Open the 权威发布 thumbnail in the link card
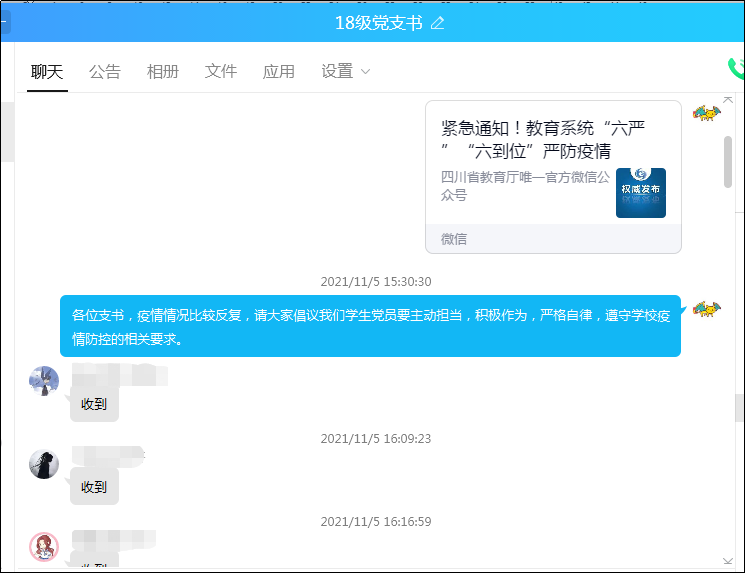Screen dimensions: 746x574 (x=640, y=193)
